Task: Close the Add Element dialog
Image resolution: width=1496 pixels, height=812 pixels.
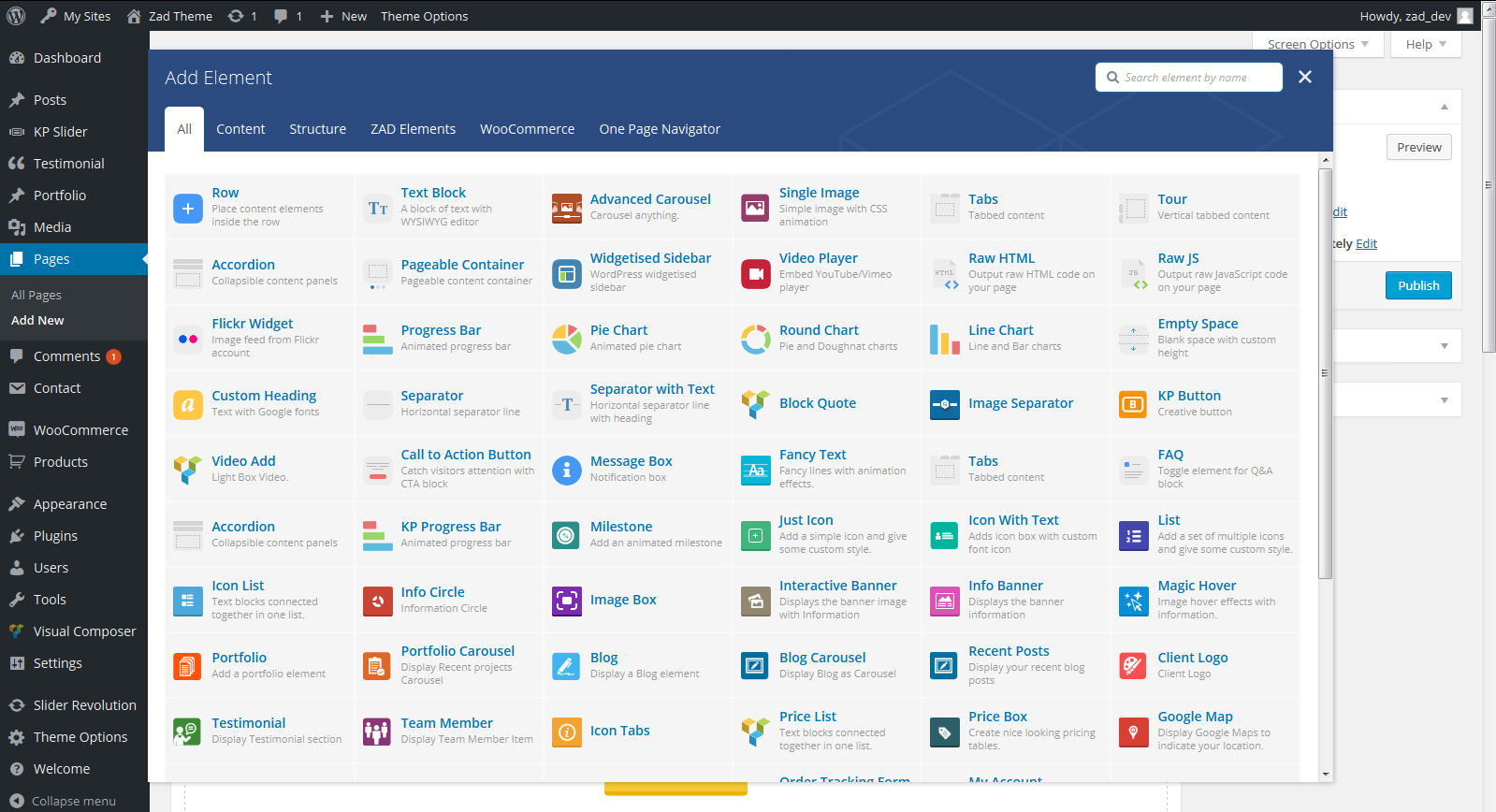Action: 1305,77
